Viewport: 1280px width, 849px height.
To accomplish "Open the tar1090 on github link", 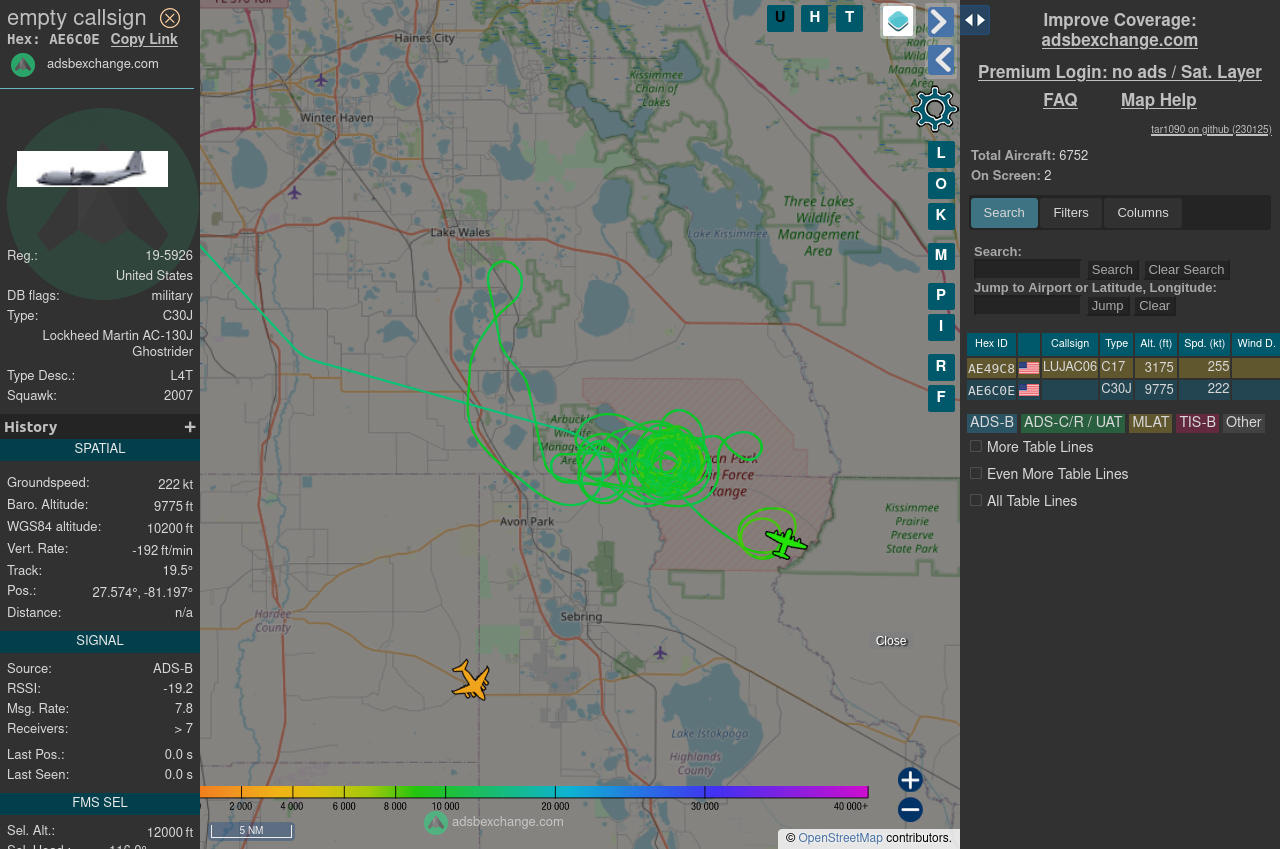I will tap(1211, 130).
